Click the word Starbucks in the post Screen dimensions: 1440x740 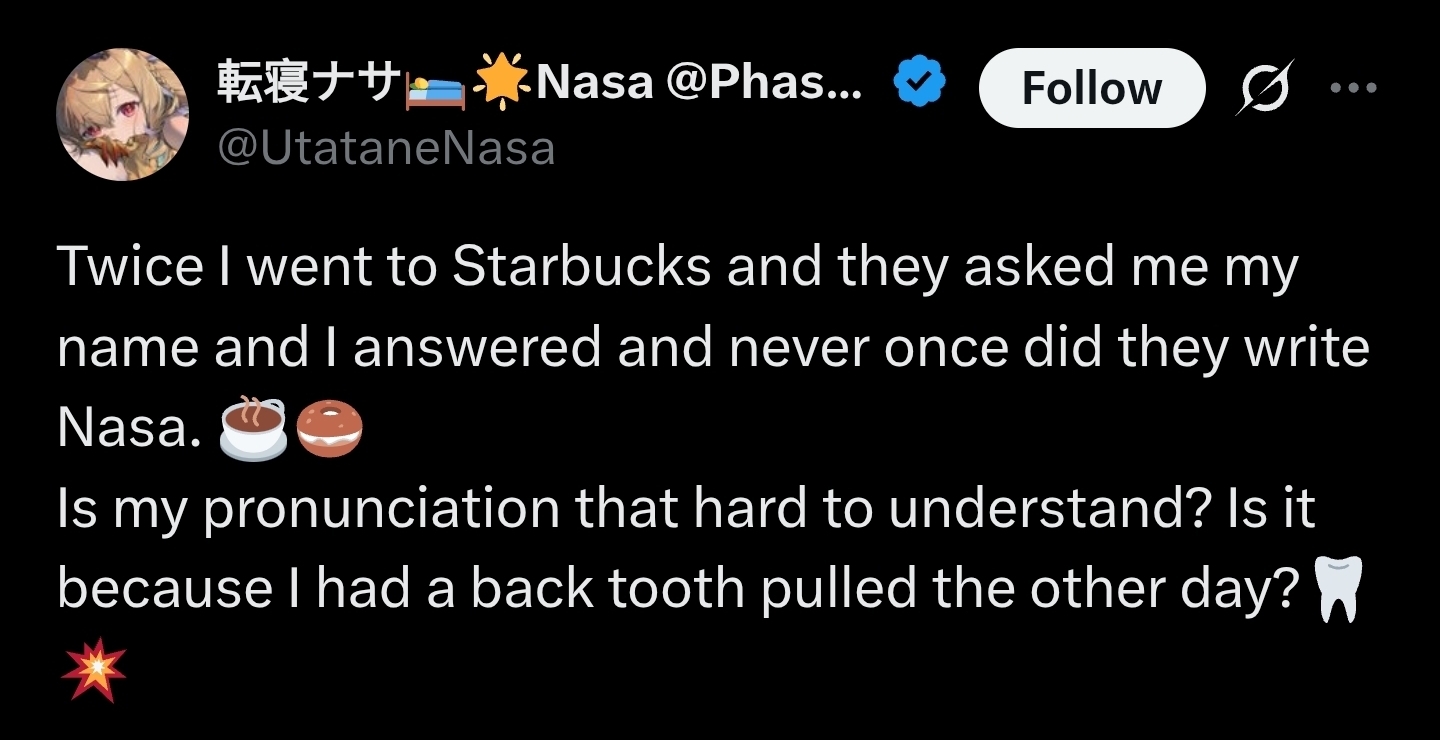(x=581, y=268)
